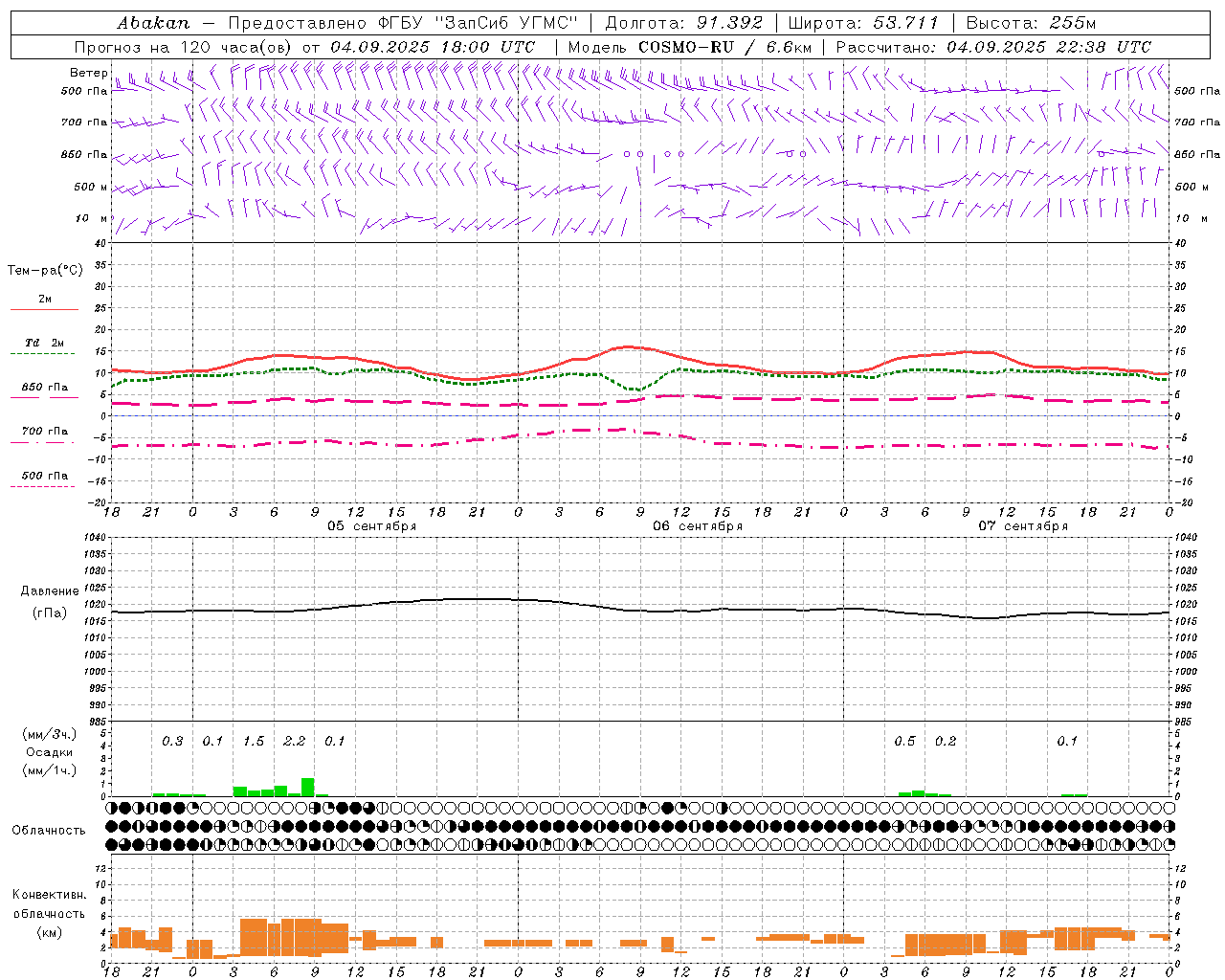Screen dimensions: 1225x980
Task: Select the Давление pressure label
Action: (x=50, y=591)
